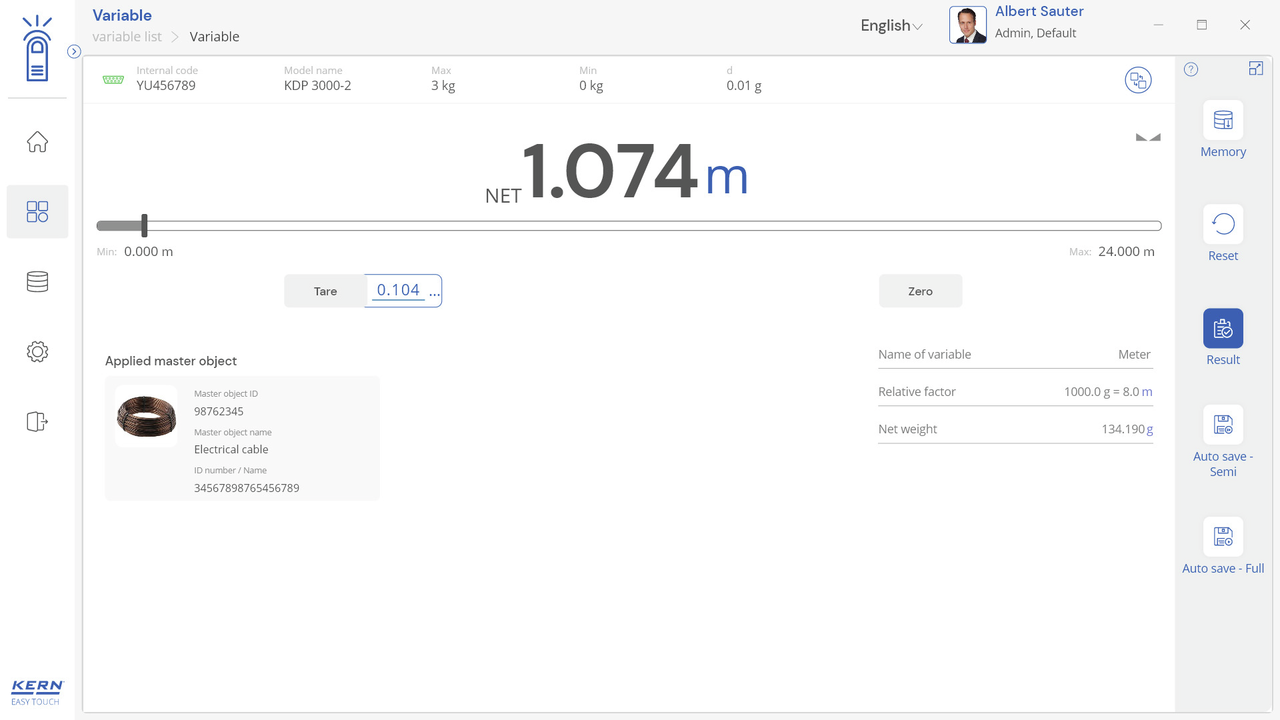
Task: Enable Auto save - Full
Action: click(x=1222, y=537)
